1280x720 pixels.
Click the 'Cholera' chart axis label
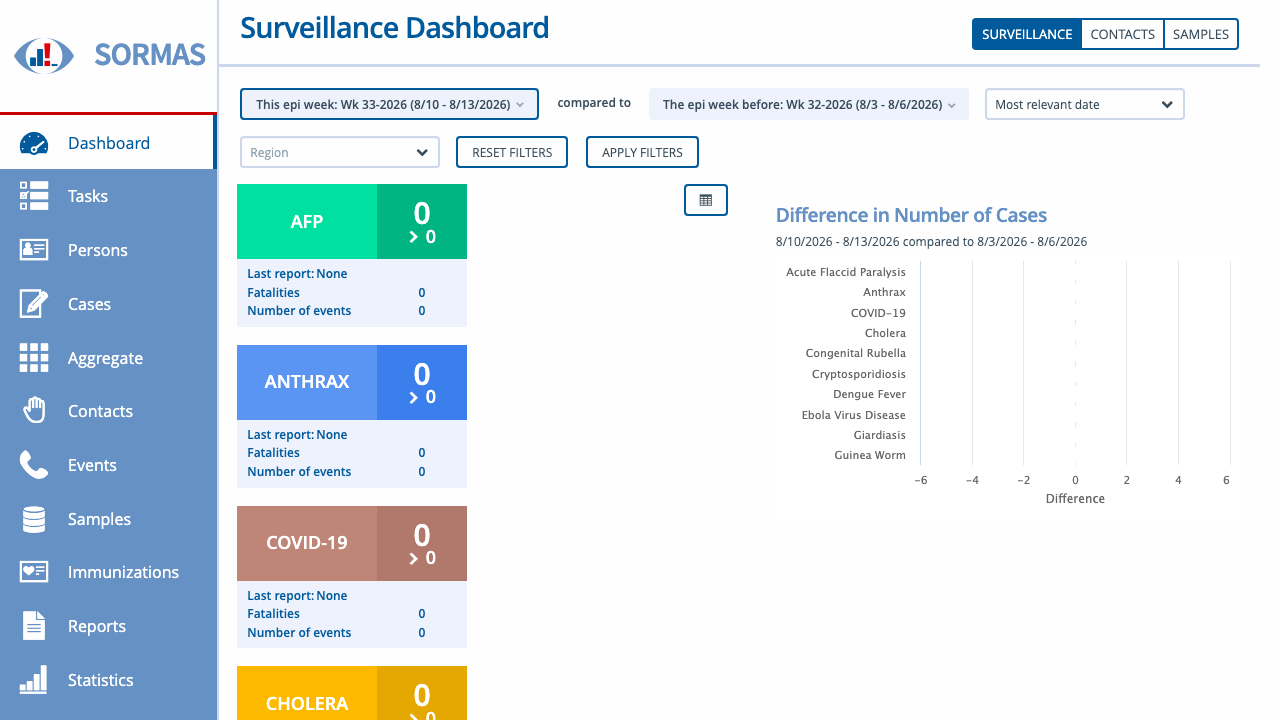click(885, 333)
